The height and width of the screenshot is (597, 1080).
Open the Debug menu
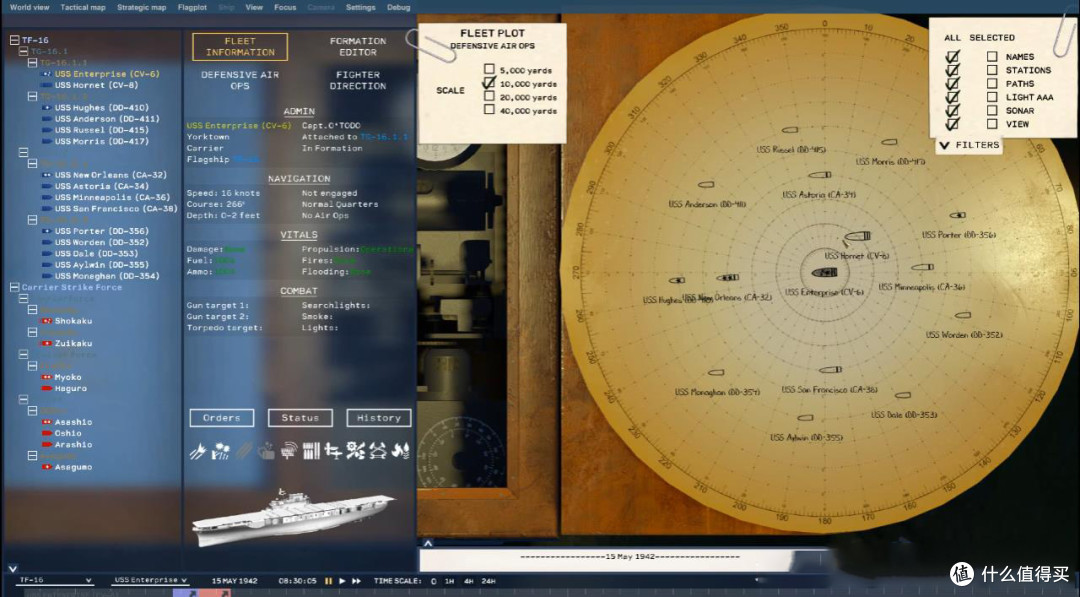(399, 8)
